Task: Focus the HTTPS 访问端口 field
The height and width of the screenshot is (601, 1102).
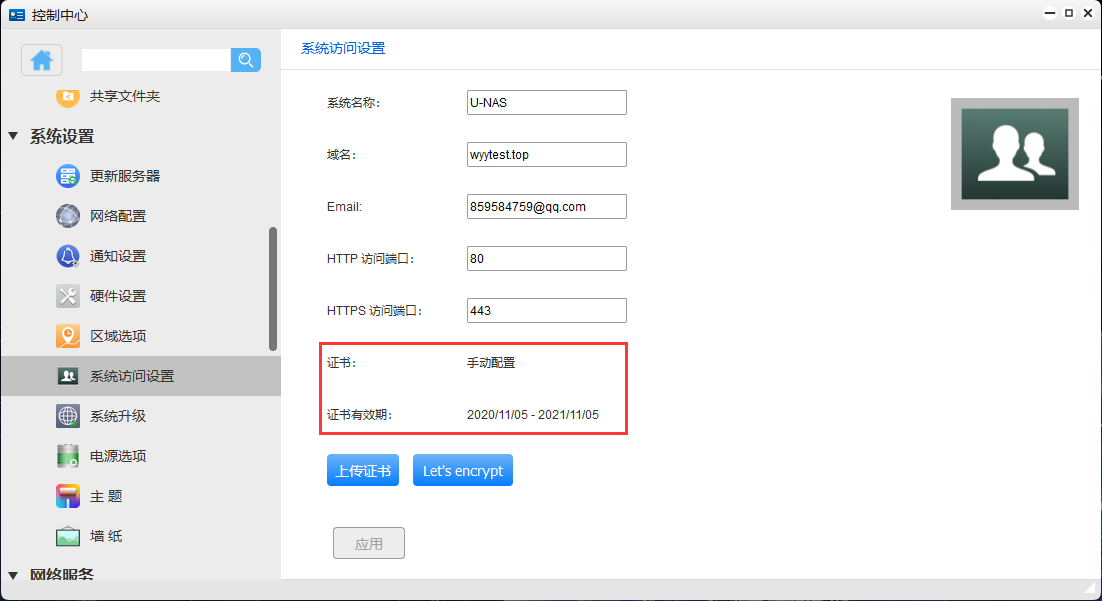Action: pos(546,310)
